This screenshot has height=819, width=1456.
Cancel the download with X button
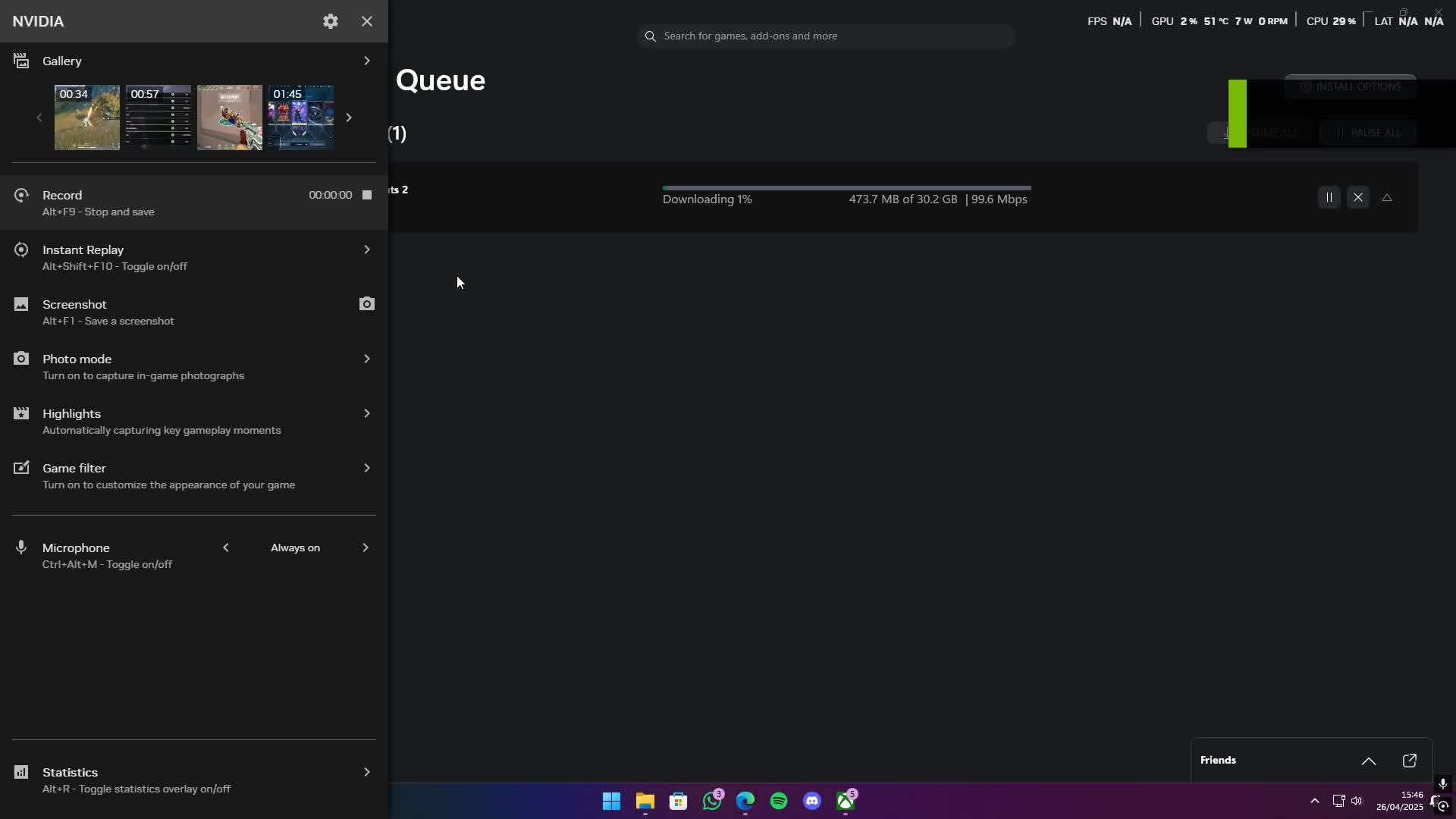(x=1358, y=197)
